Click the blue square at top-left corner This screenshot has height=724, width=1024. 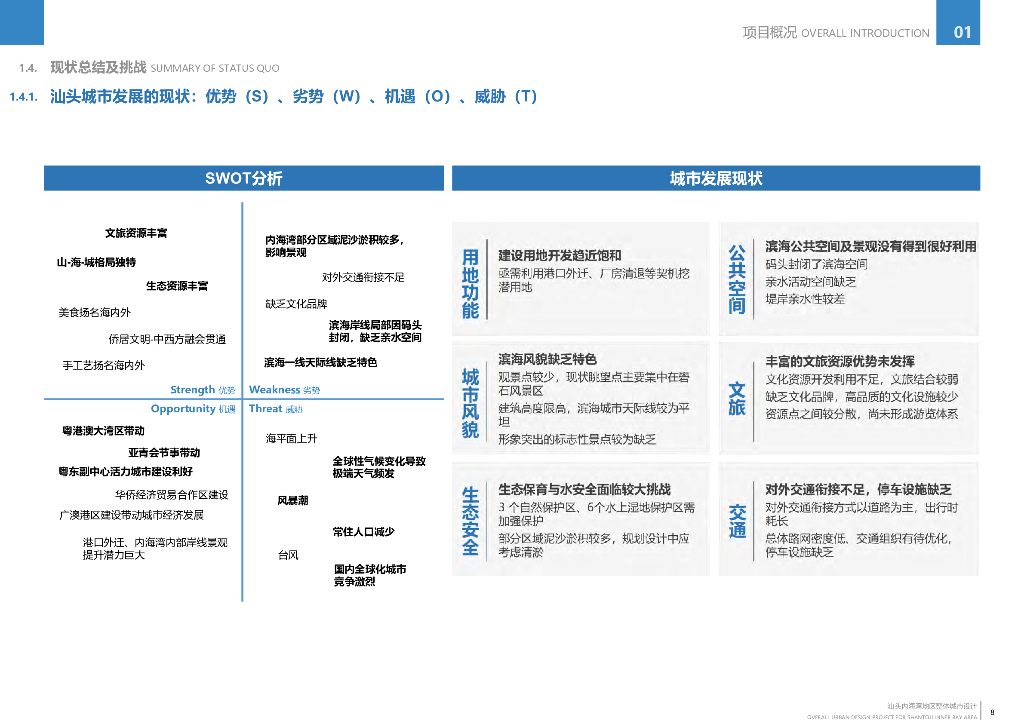coord(22,22)
